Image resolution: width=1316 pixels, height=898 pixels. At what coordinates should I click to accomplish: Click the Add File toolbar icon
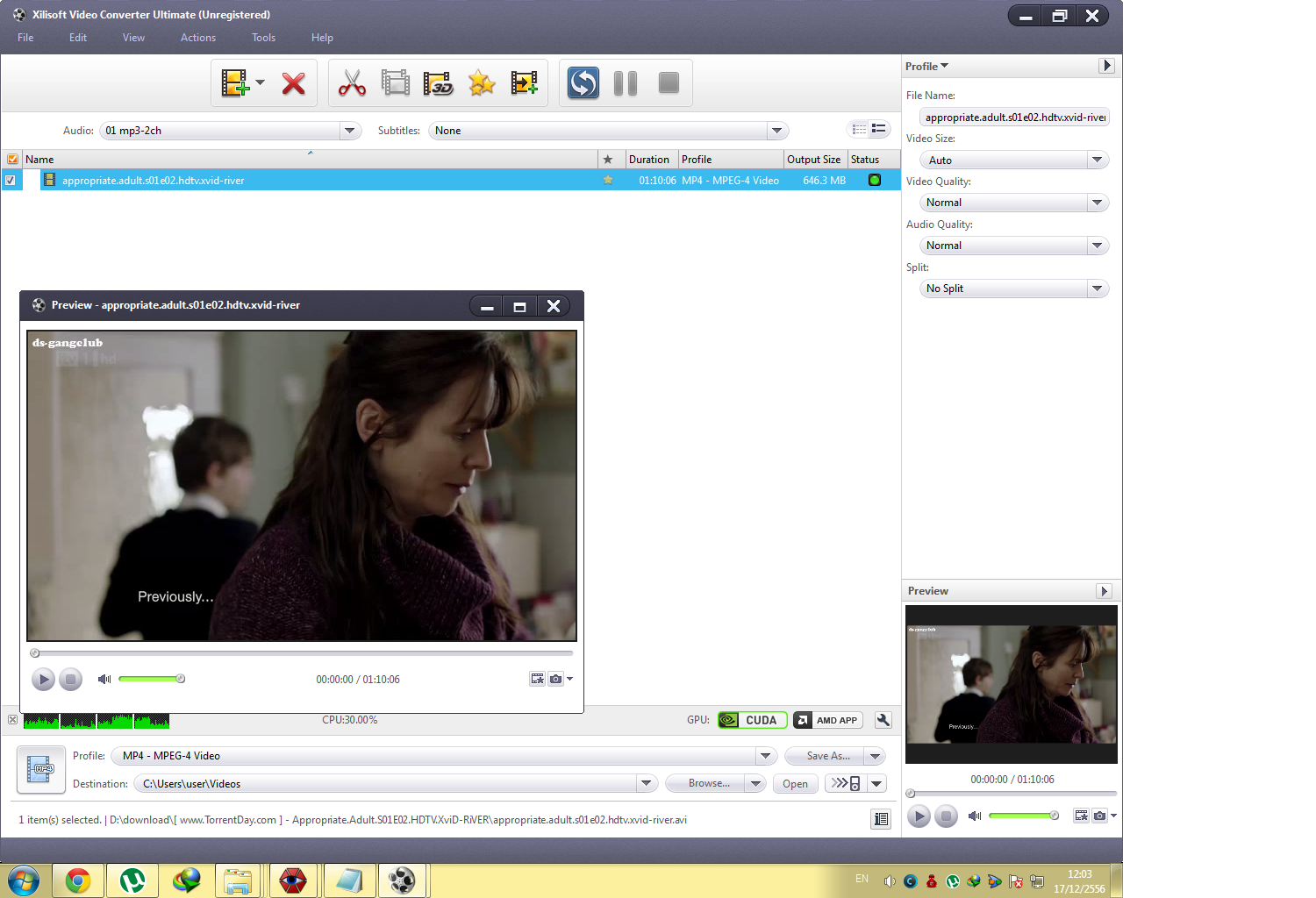234,83
